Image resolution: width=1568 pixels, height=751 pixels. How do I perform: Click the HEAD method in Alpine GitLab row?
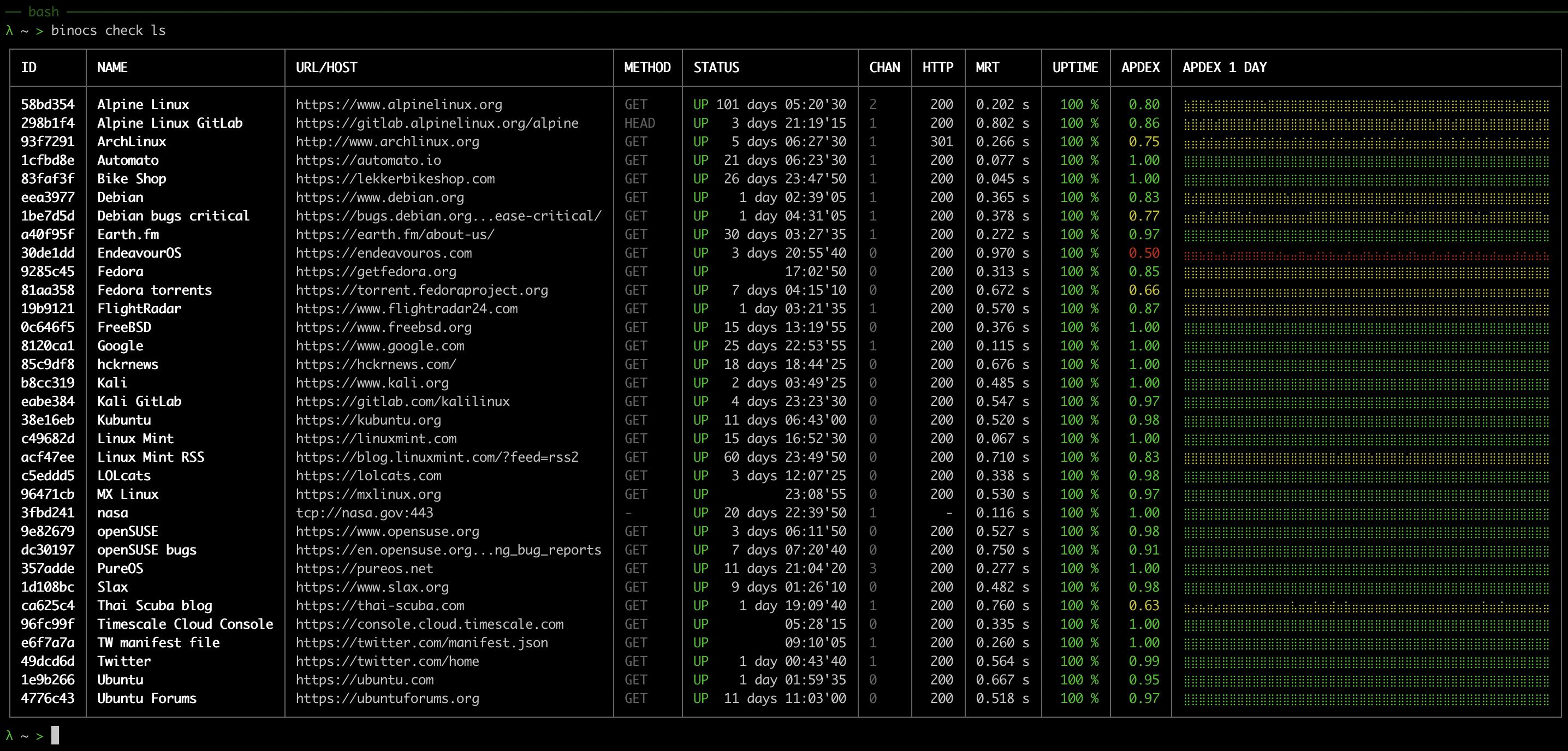click(x=639, y=123)
